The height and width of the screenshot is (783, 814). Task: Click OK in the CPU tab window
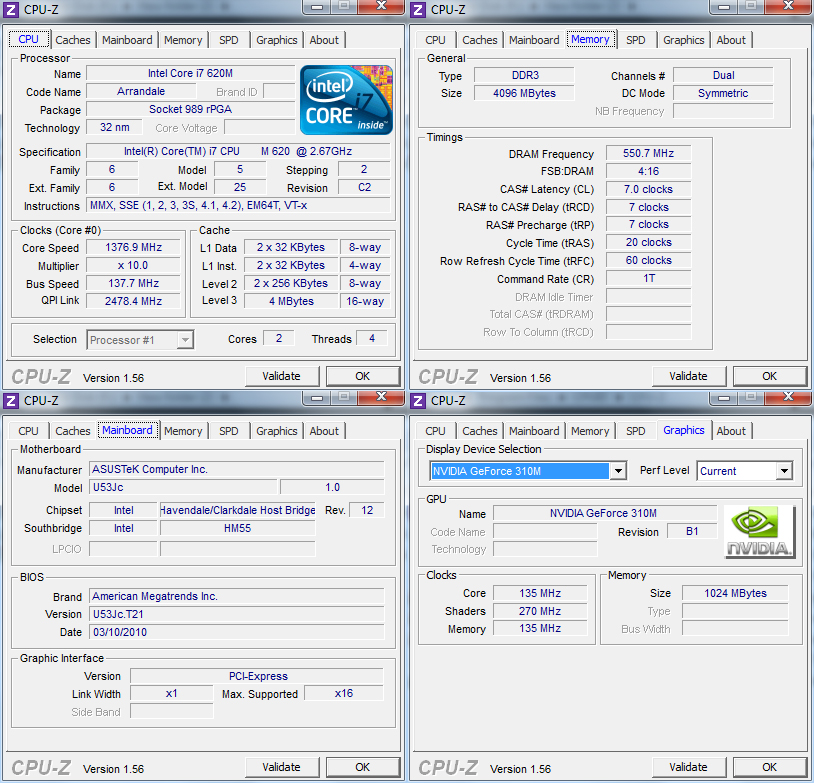[x=363, y=376]
